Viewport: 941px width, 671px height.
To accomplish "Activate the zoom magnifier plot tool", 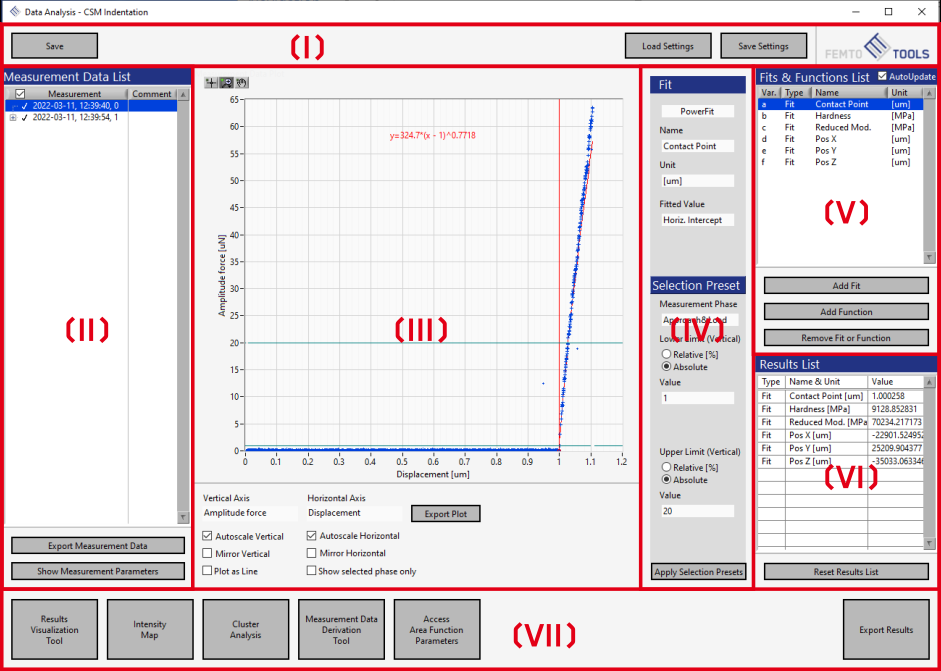I will point(226,82).
